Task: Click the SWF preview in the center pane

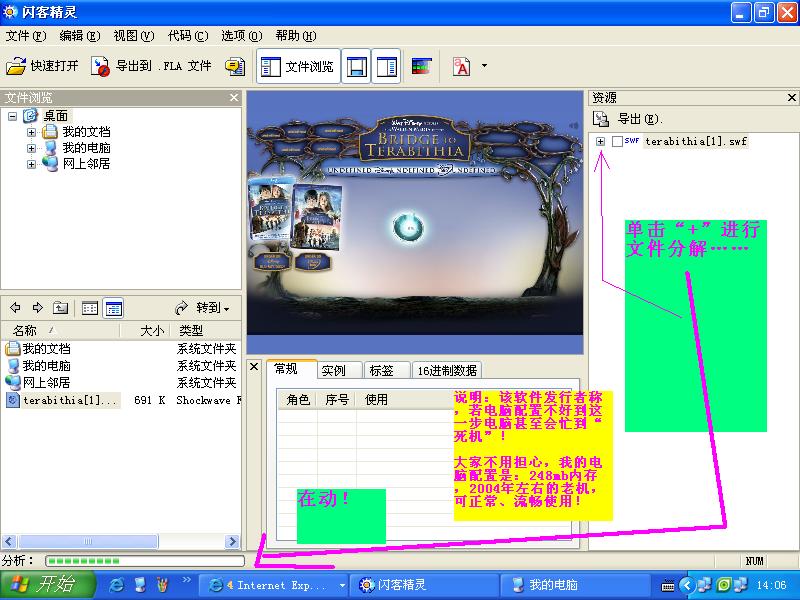Action: pyautogui.click(x=415, y=222)
